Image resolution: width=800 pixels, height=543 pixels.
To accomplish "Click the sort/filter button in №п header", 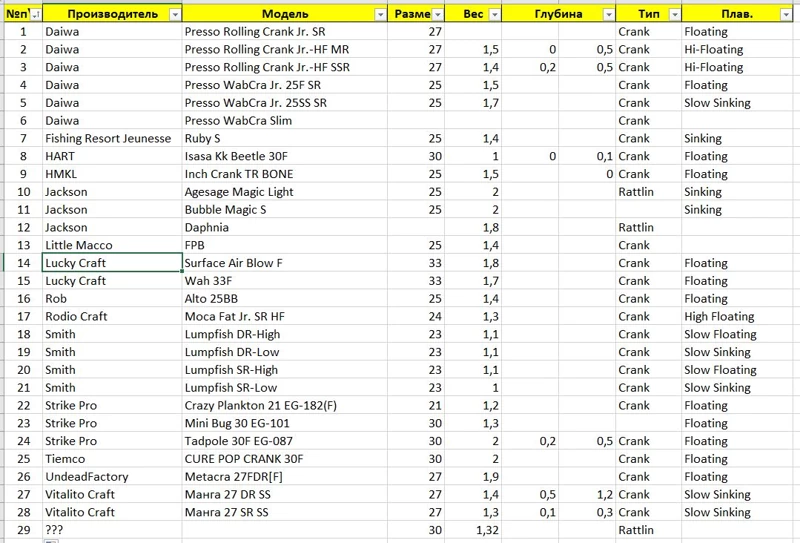I will [x=36, y=15].
